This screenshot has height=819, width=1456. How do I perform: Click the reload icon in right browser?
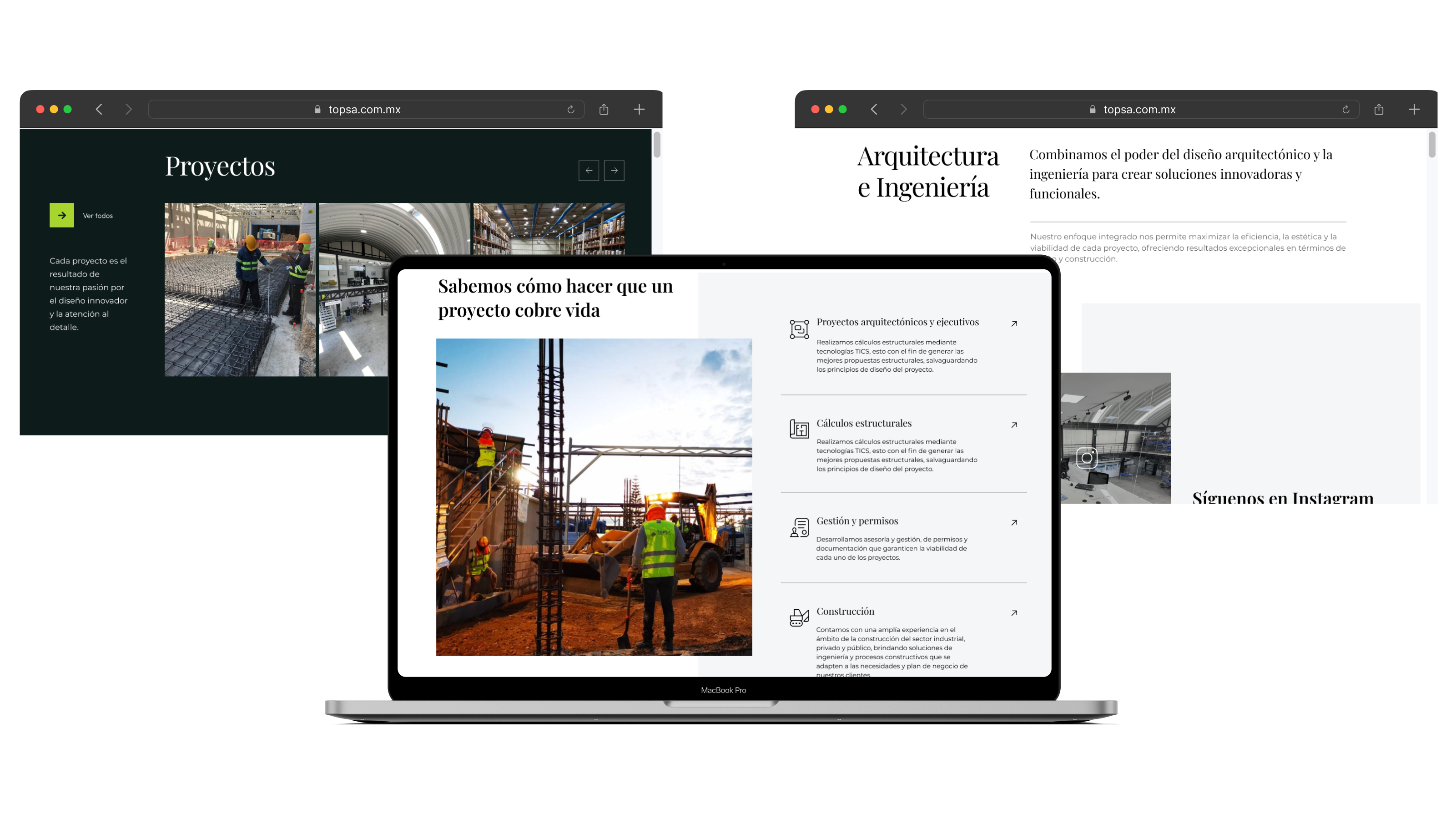1346,110
